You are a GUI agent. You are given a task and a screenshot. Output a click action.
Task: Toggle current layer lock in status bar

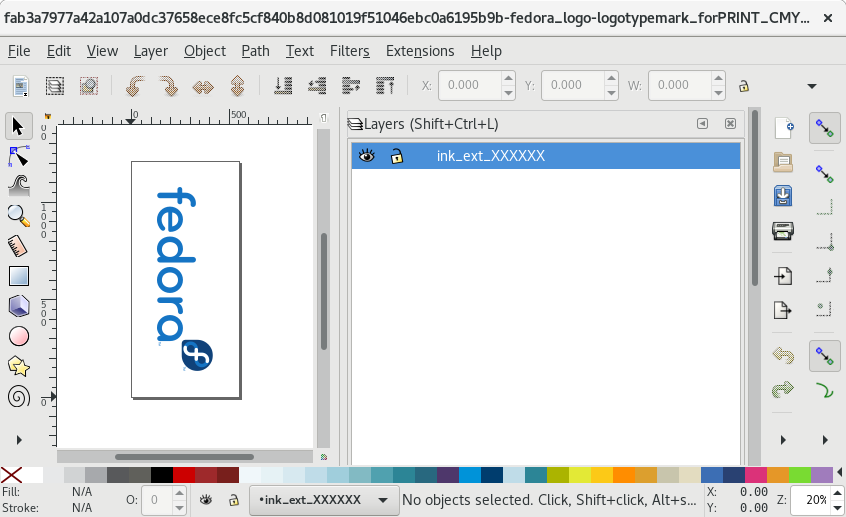click(x=234, y=500)
